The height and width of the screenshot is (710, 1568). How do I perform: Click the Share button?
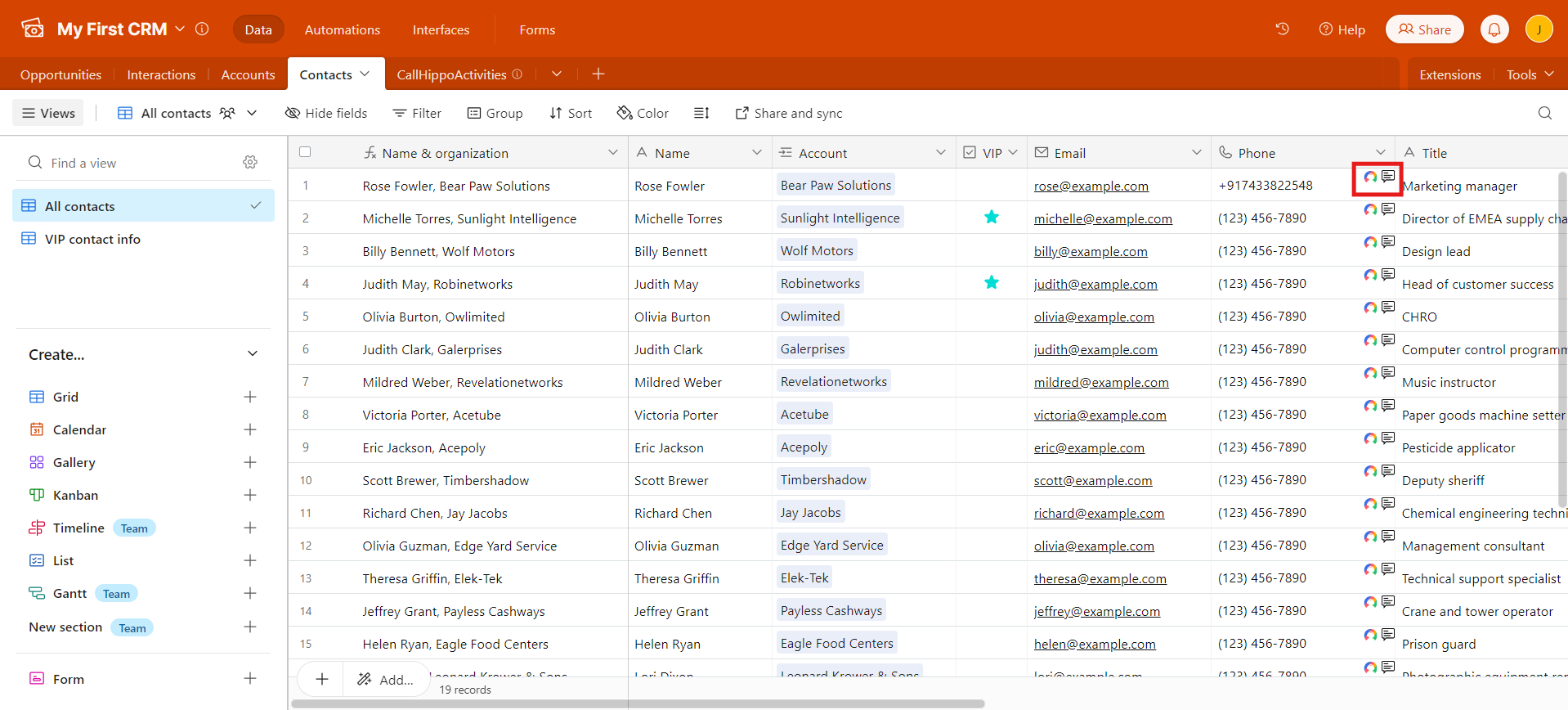coord(1425,29)
